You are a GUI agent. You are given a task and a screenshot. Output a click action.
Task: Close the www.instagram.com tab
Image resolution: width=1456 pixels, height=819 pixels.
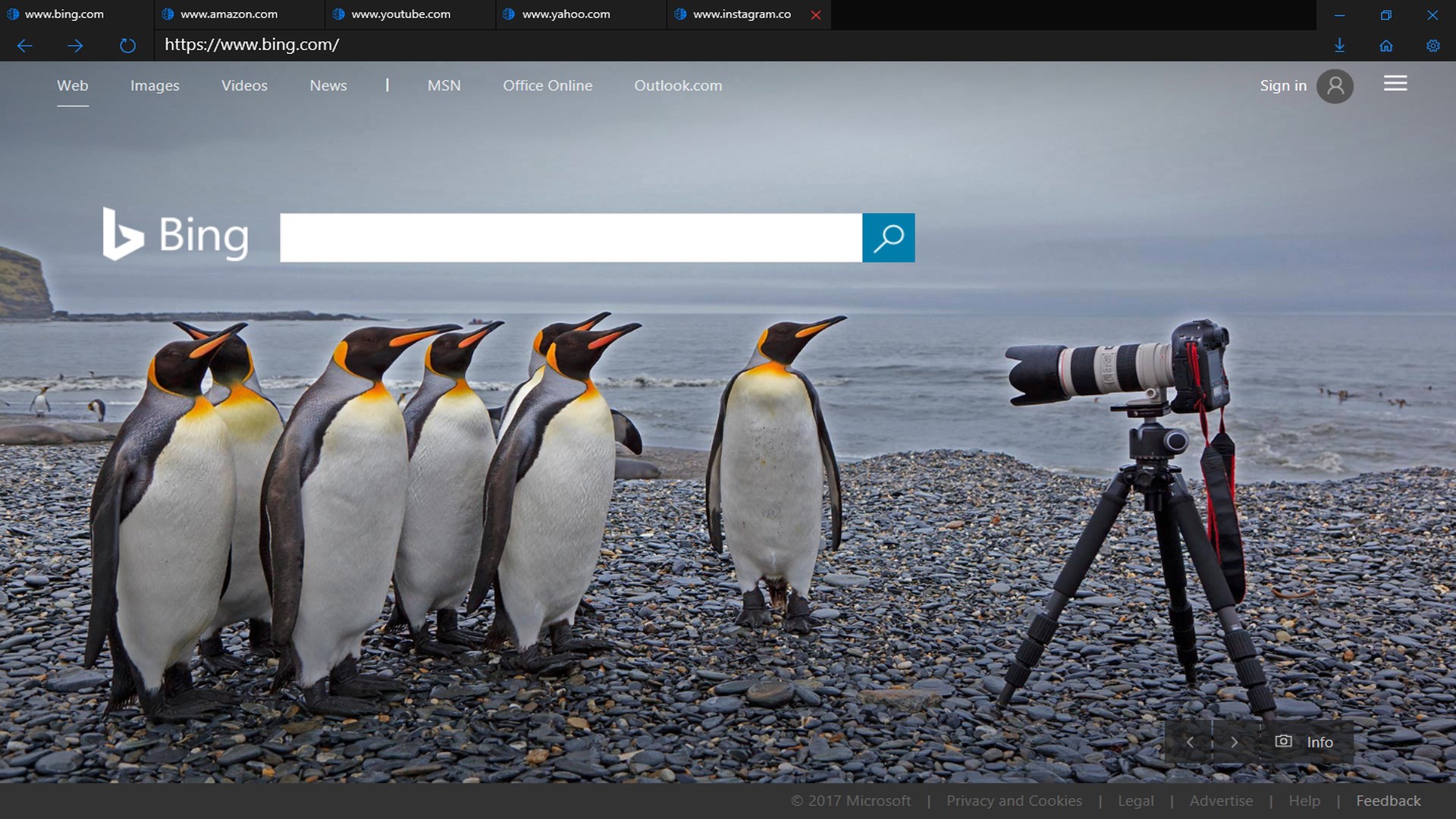click(815, 15)
